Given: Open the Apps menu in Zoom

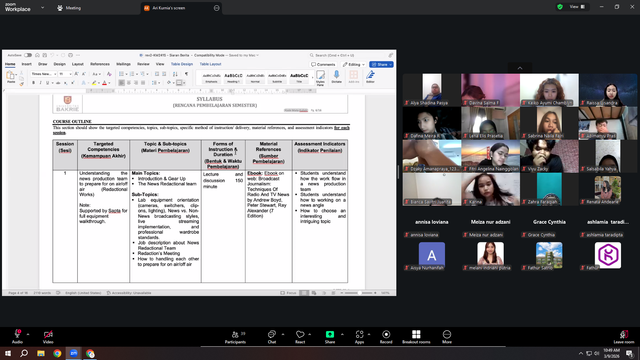Looking at the screenshot, I should click(x=359, y=337).
